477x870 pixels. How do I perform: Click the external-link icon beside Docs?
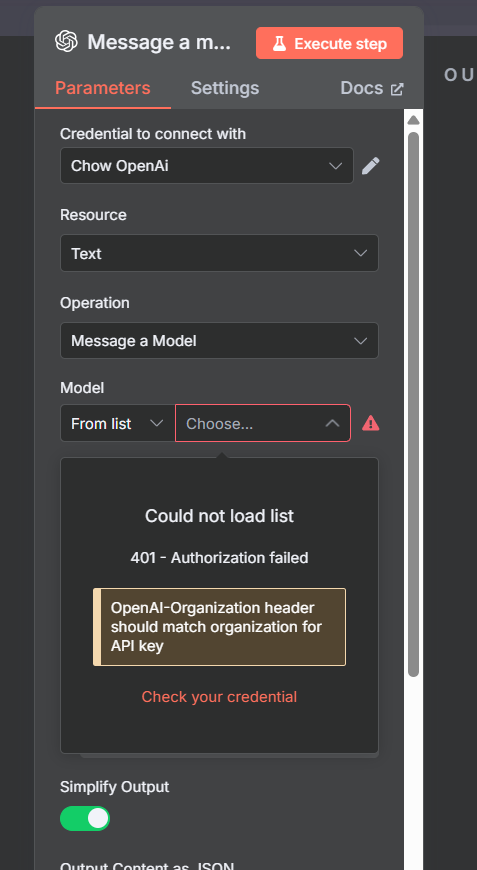point(397,89)
